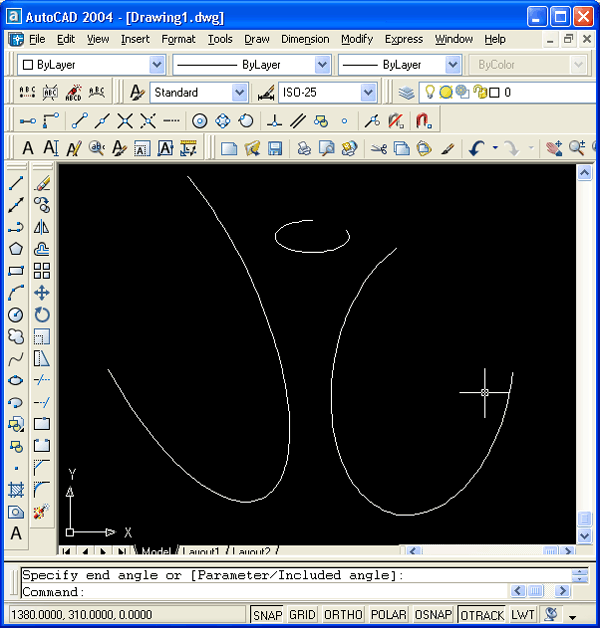Viewport: 600px width, 628px height.
Task: Click in the Command line input area
Action: [x=300, y=592]
